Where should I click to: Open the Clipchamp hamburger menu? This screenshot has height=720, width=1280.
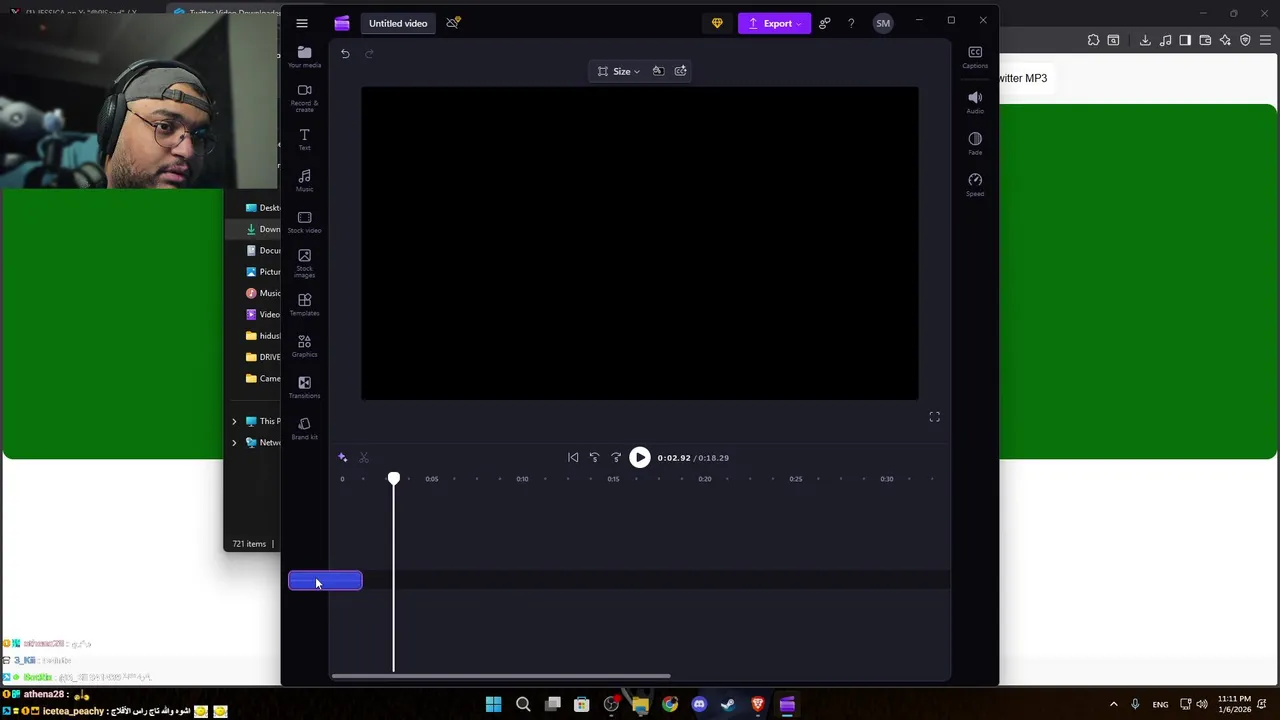[302, 23]
